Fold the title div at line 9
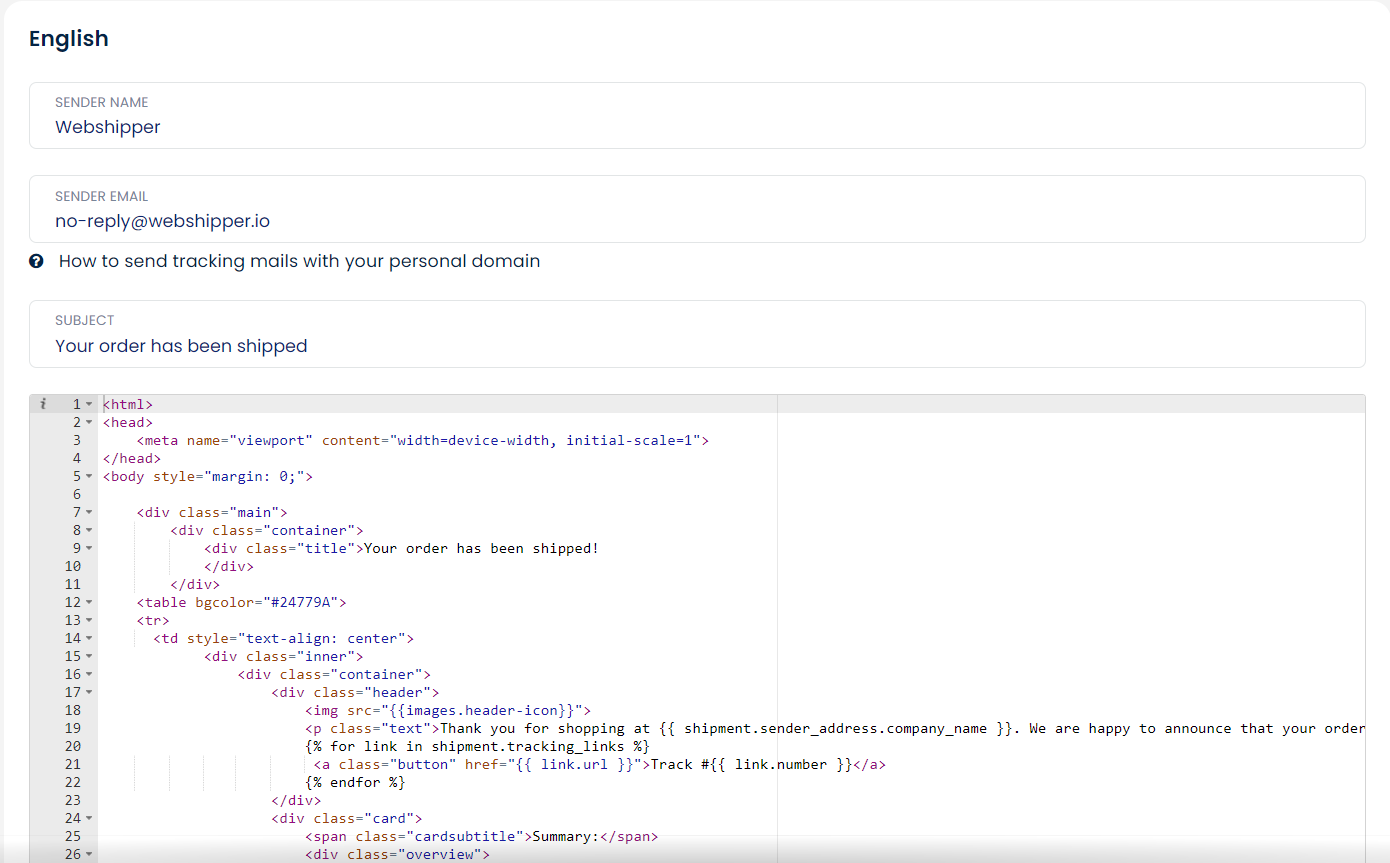This screenshot has width=1390, height=863. click(89, 548)
